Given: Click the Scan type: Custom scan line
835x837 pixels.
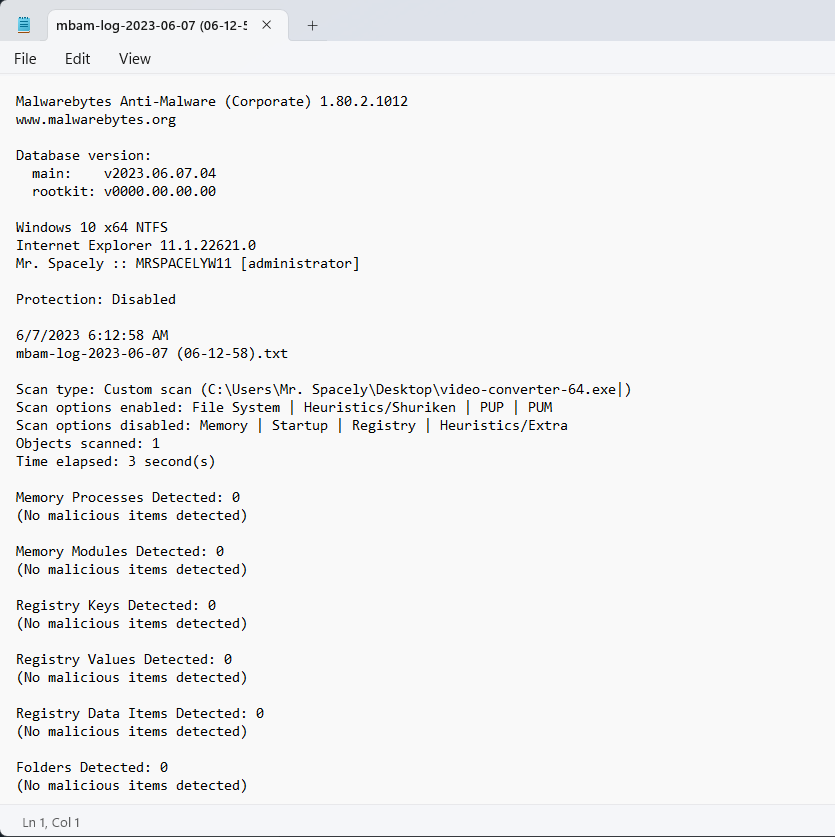Looking at the screenshot, I should coord(324,389).
